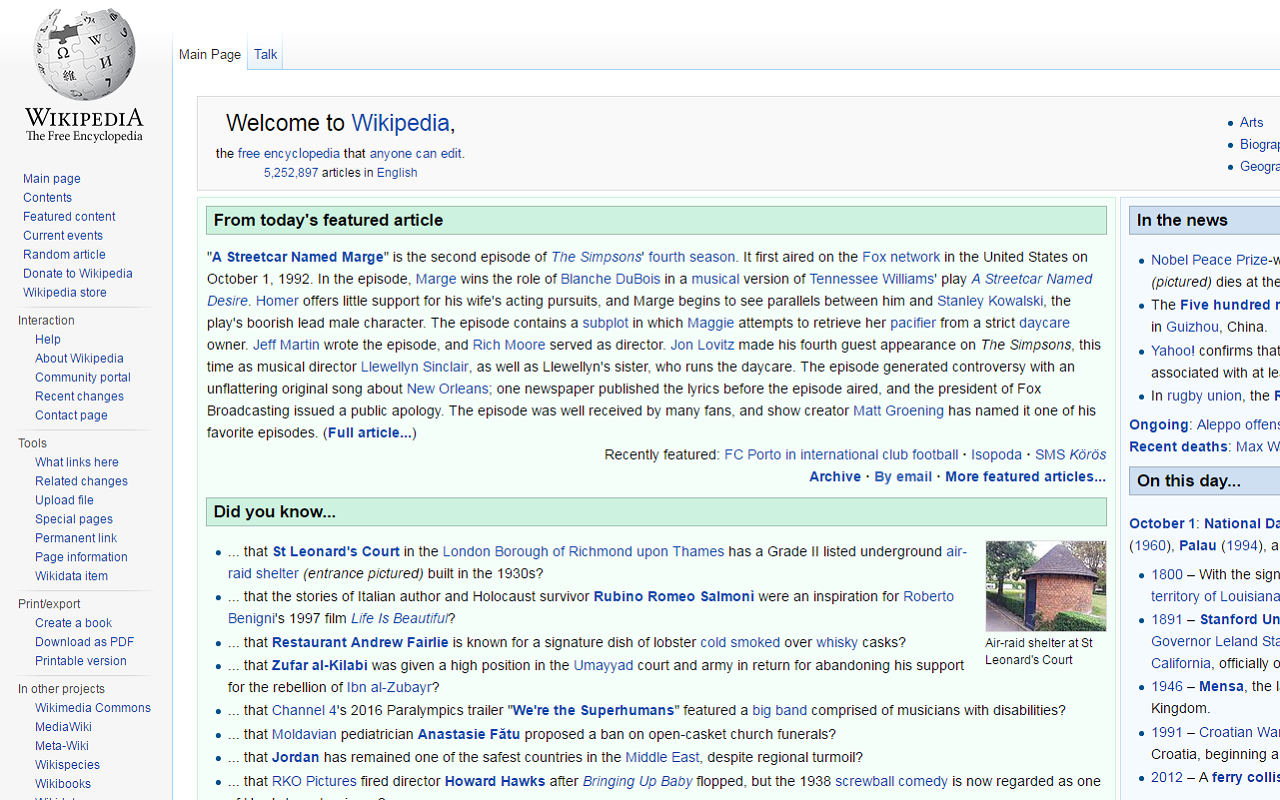Open What links here tool
Viewport: 1280px width, 800px height.
(77, 463)
